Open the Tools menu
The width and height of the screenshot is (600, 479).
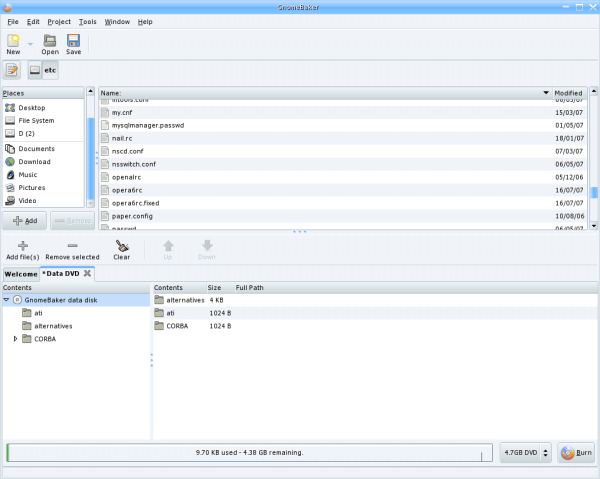pyautogui.click(x=88, y=22)
